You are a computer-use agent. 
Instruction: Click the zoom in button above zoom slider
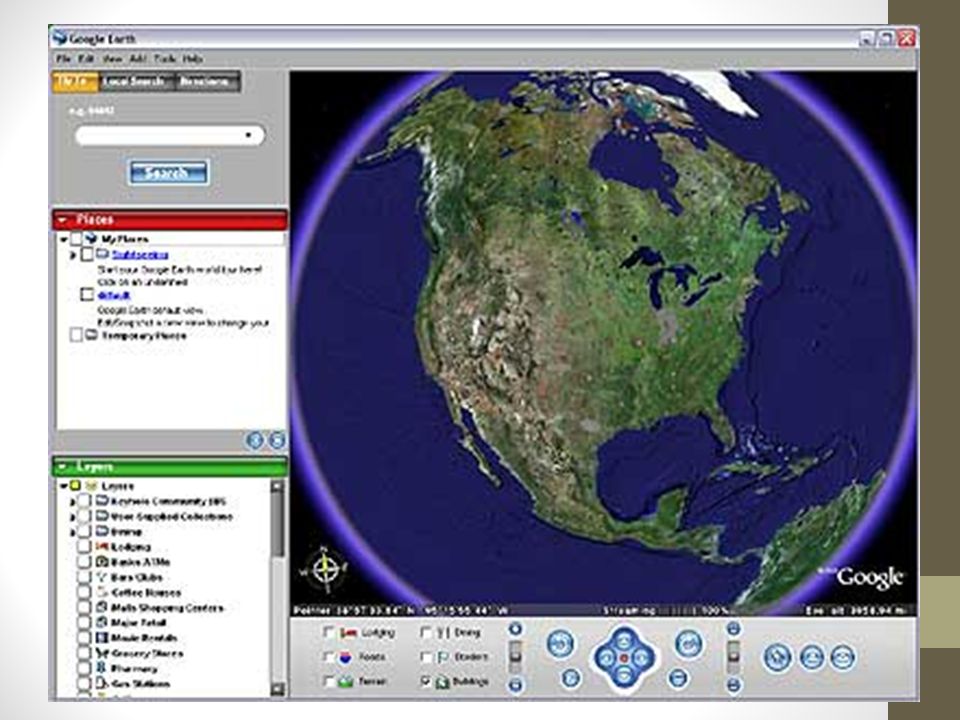[516, 629]
